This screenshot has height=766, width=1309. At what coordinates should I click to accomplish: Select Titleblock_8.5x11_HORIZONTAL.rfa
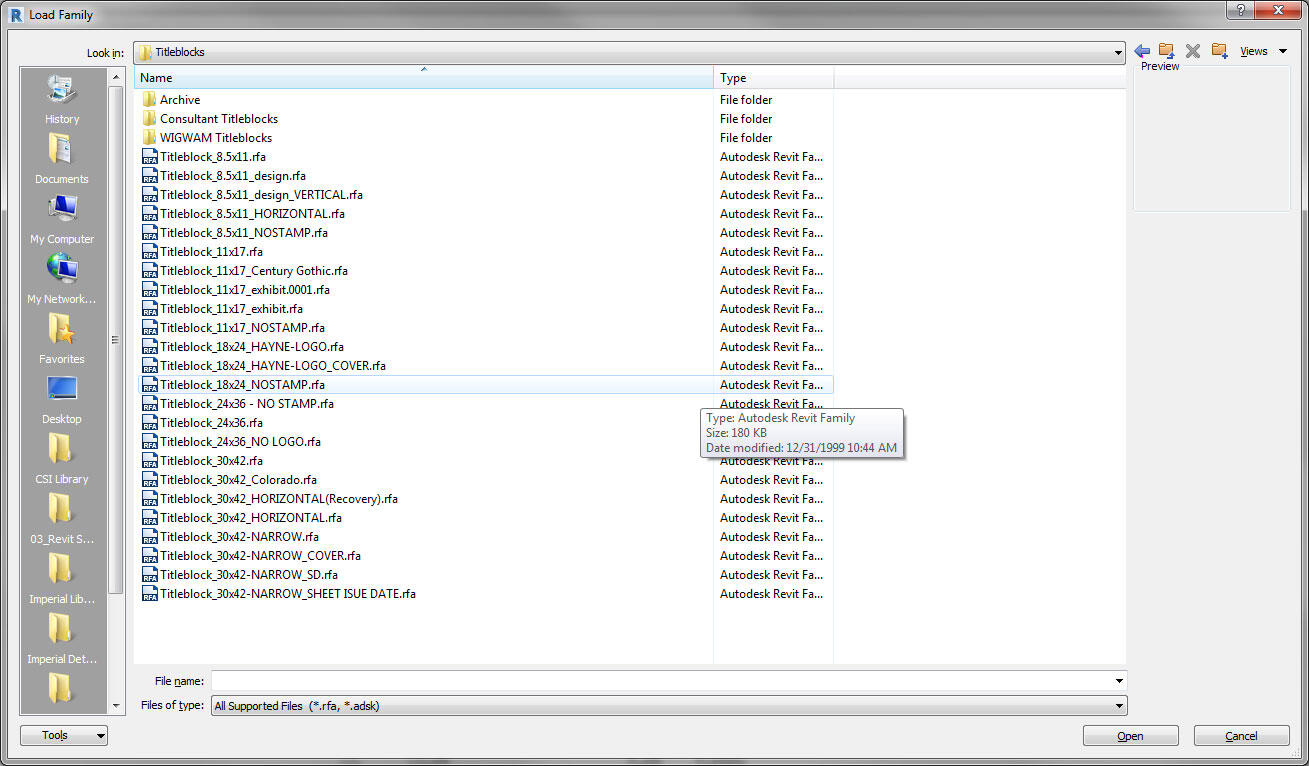tap(252, 214)
